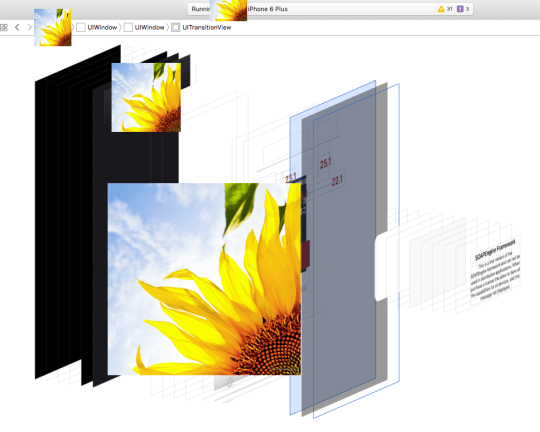The image size is (540, 432).
Task: Select the 25.1 label in the view hierarchy
Action: 325,163
